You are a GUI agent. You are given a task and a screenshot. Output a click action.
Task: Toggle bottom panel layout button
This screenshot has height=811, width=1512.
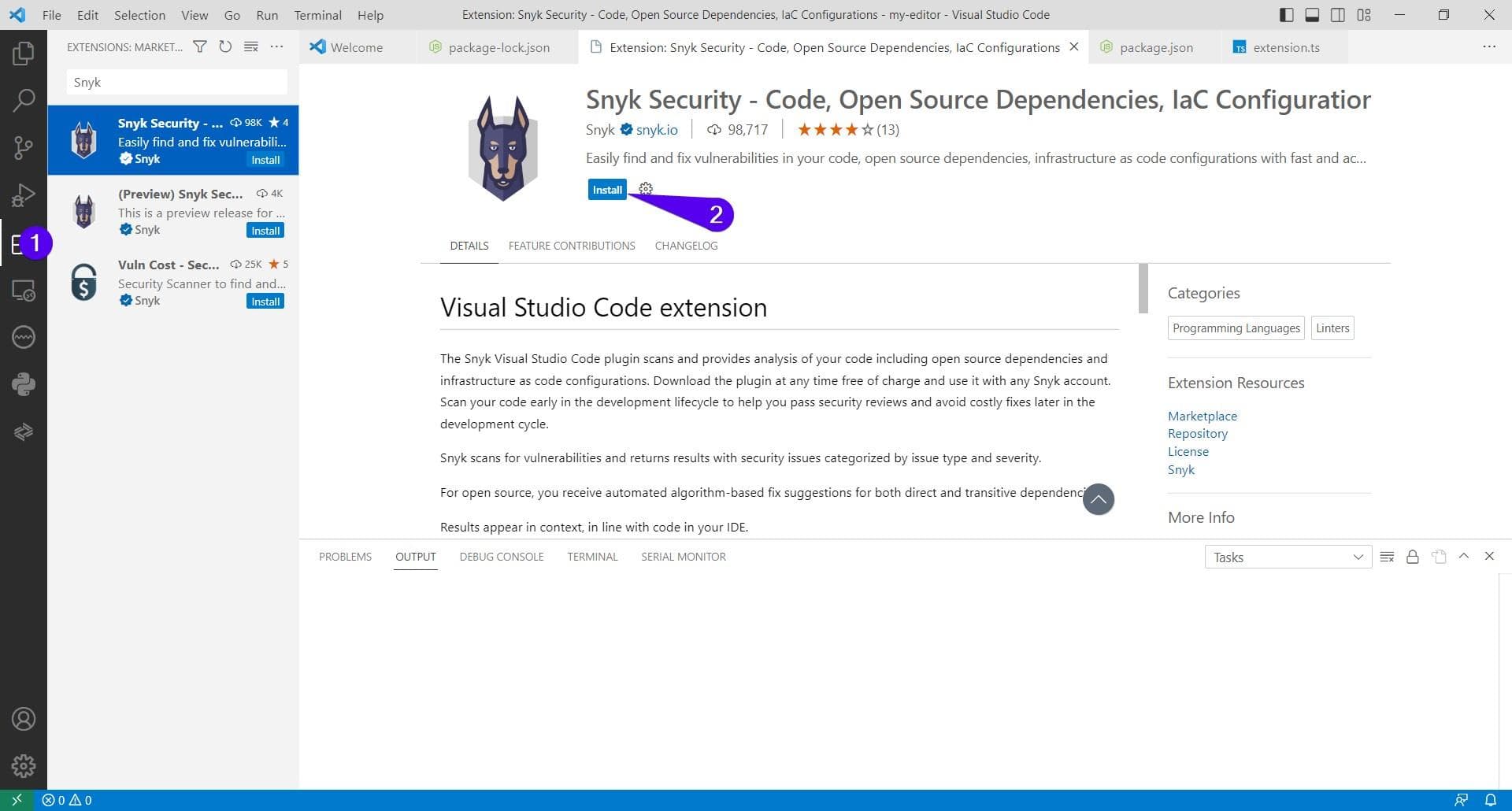point(1312,15)
